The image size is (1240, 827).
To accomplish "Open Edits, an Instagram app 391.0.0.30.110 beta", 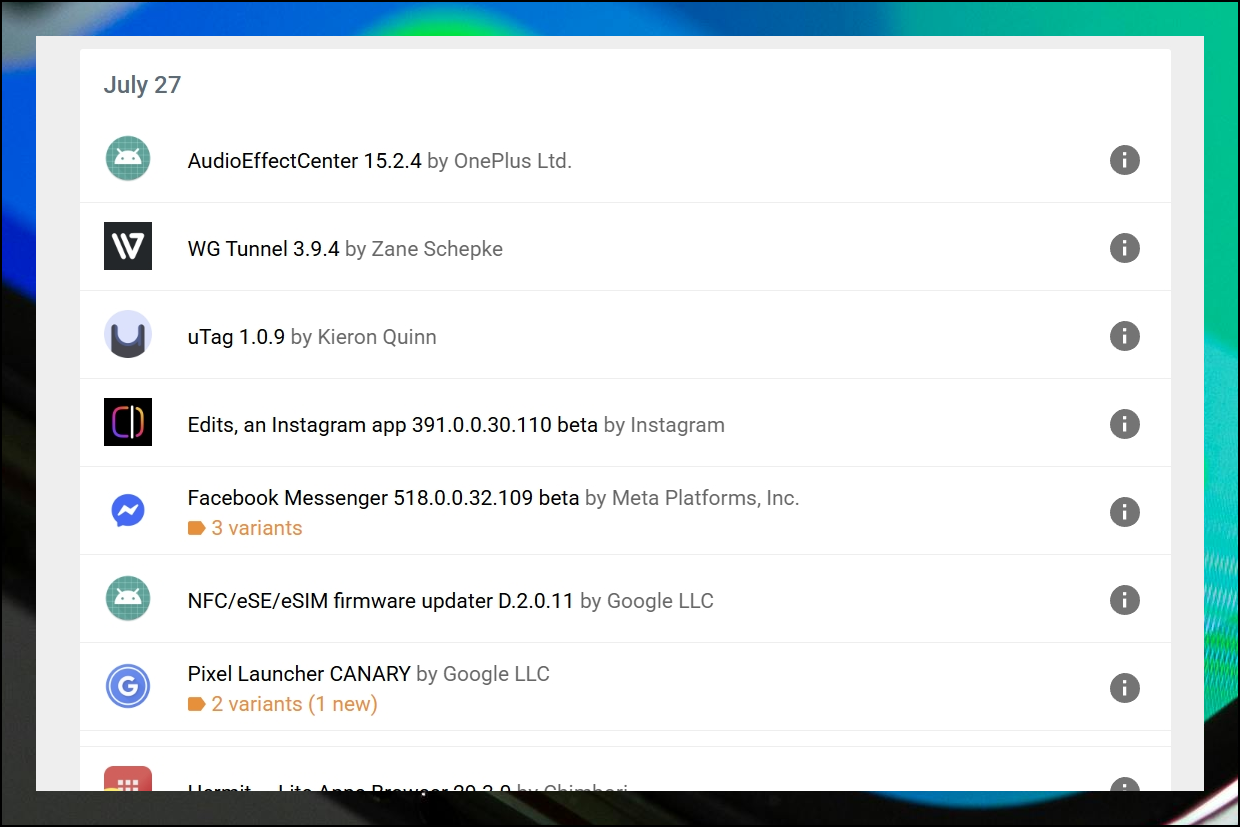I will tap(392, 425).
